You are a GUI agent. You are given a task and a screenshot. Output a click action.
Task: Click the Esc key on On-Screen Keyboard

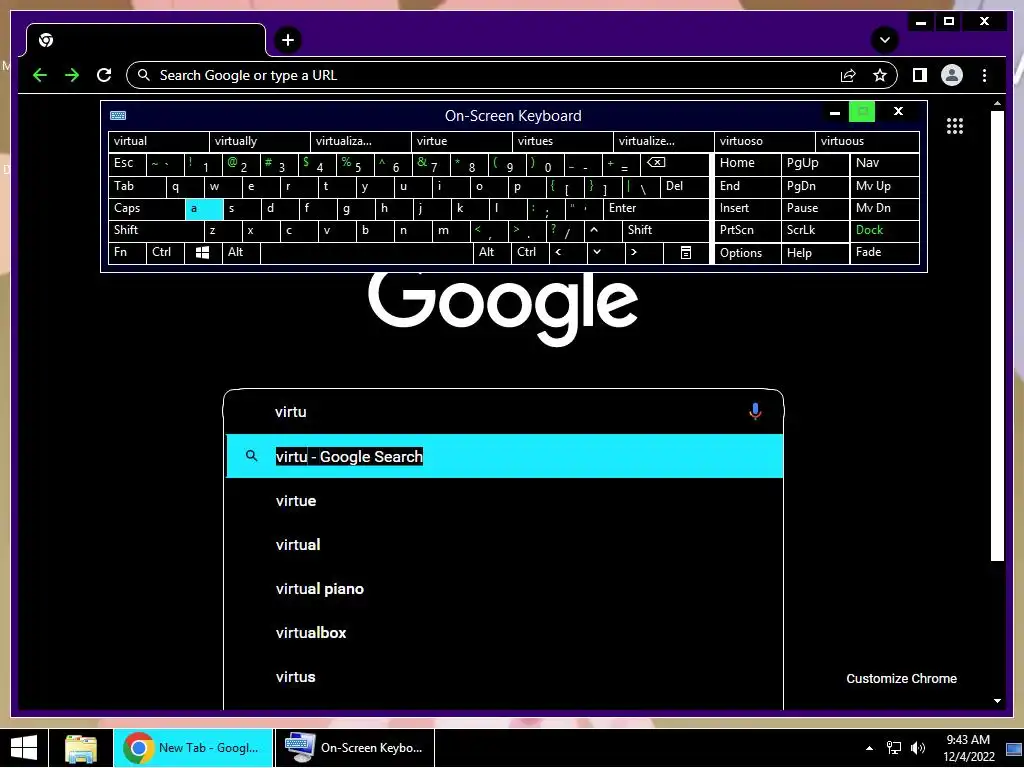[127, 164]
